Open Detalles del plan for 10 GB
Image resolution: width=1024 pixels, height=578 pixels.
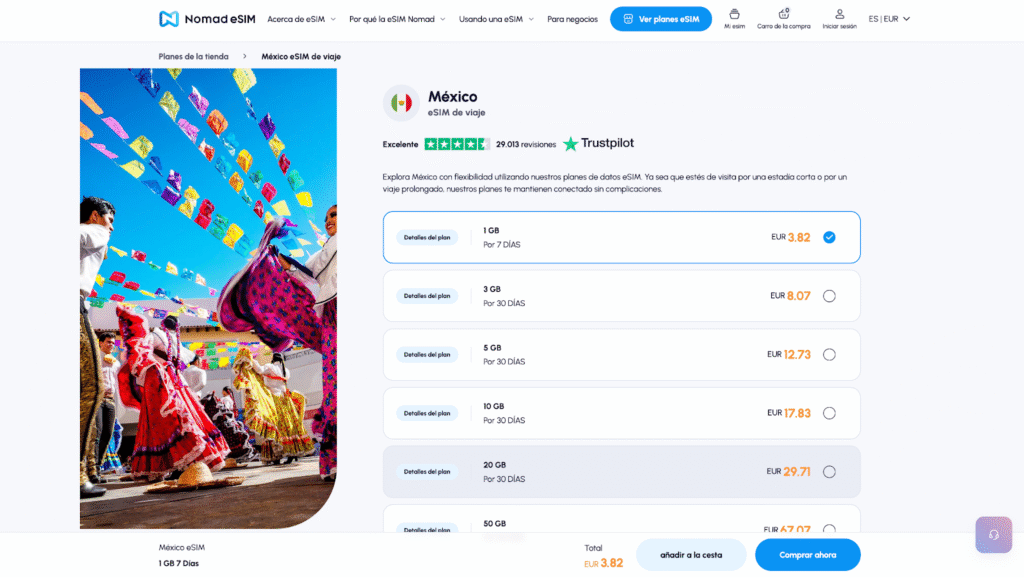click(427, 413)
